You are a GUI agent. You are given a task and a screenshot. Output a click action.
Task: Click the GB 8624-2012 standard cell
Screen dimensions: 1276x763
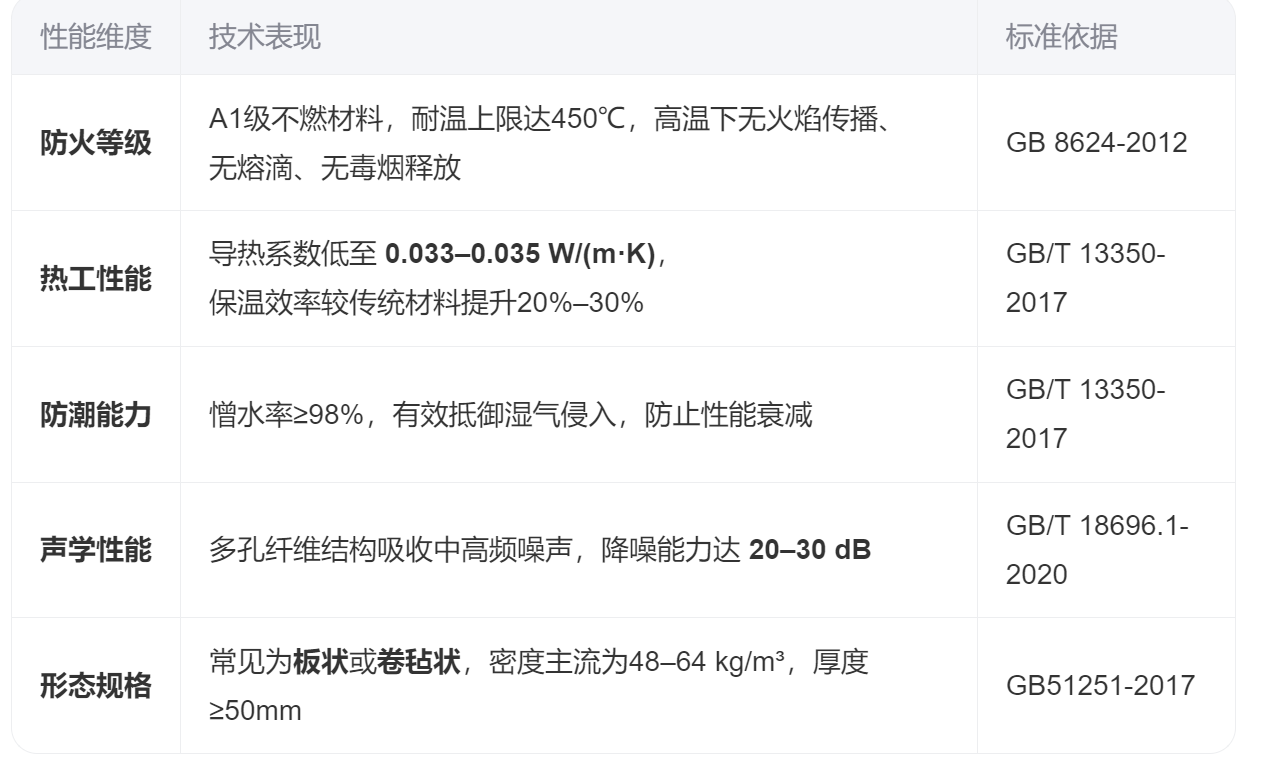[x=1096, y=142]
